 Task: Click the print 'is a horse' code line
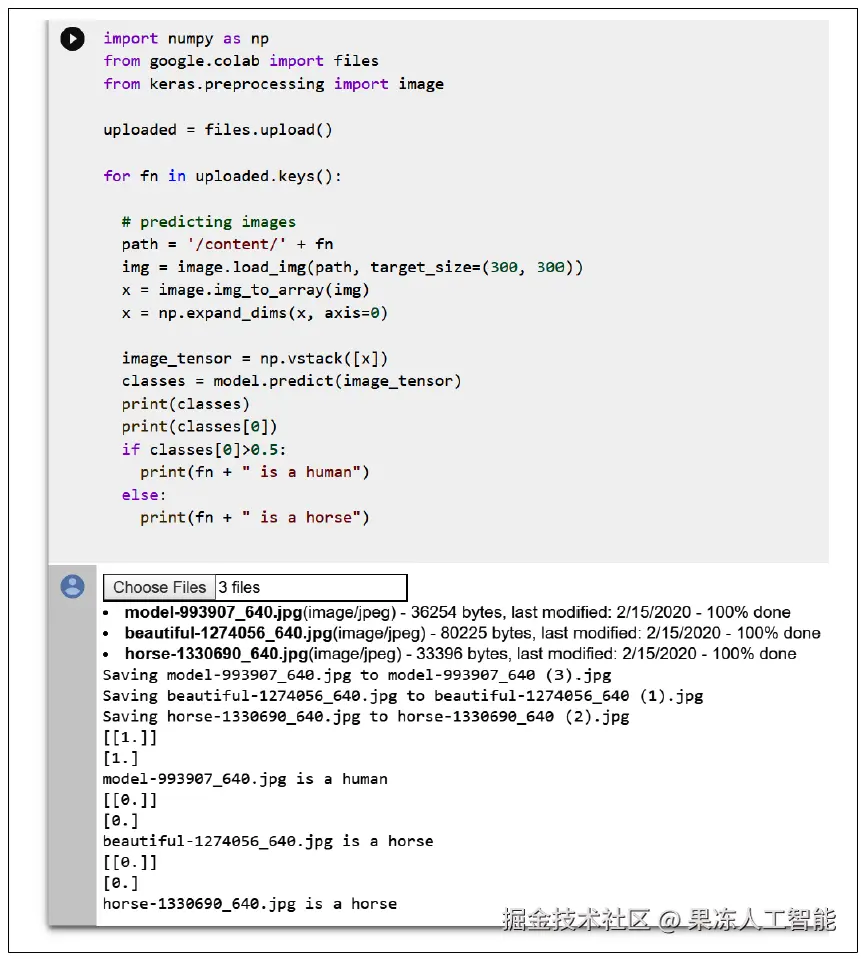255,517
